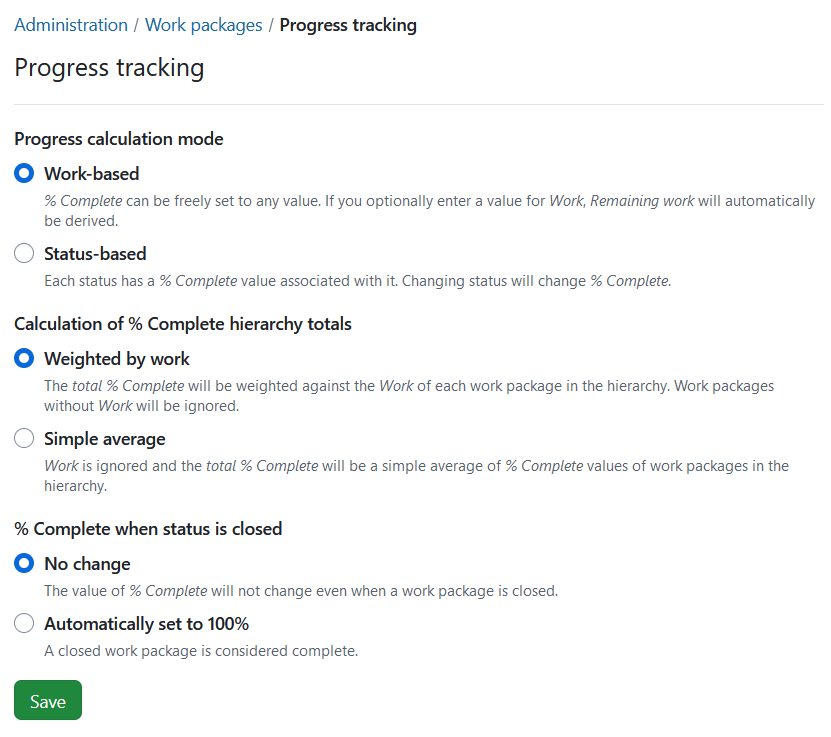This screenshot has height=737, width=831.
Task: Click the Progress tracking breadcrumb item
Action: point(348,25)
